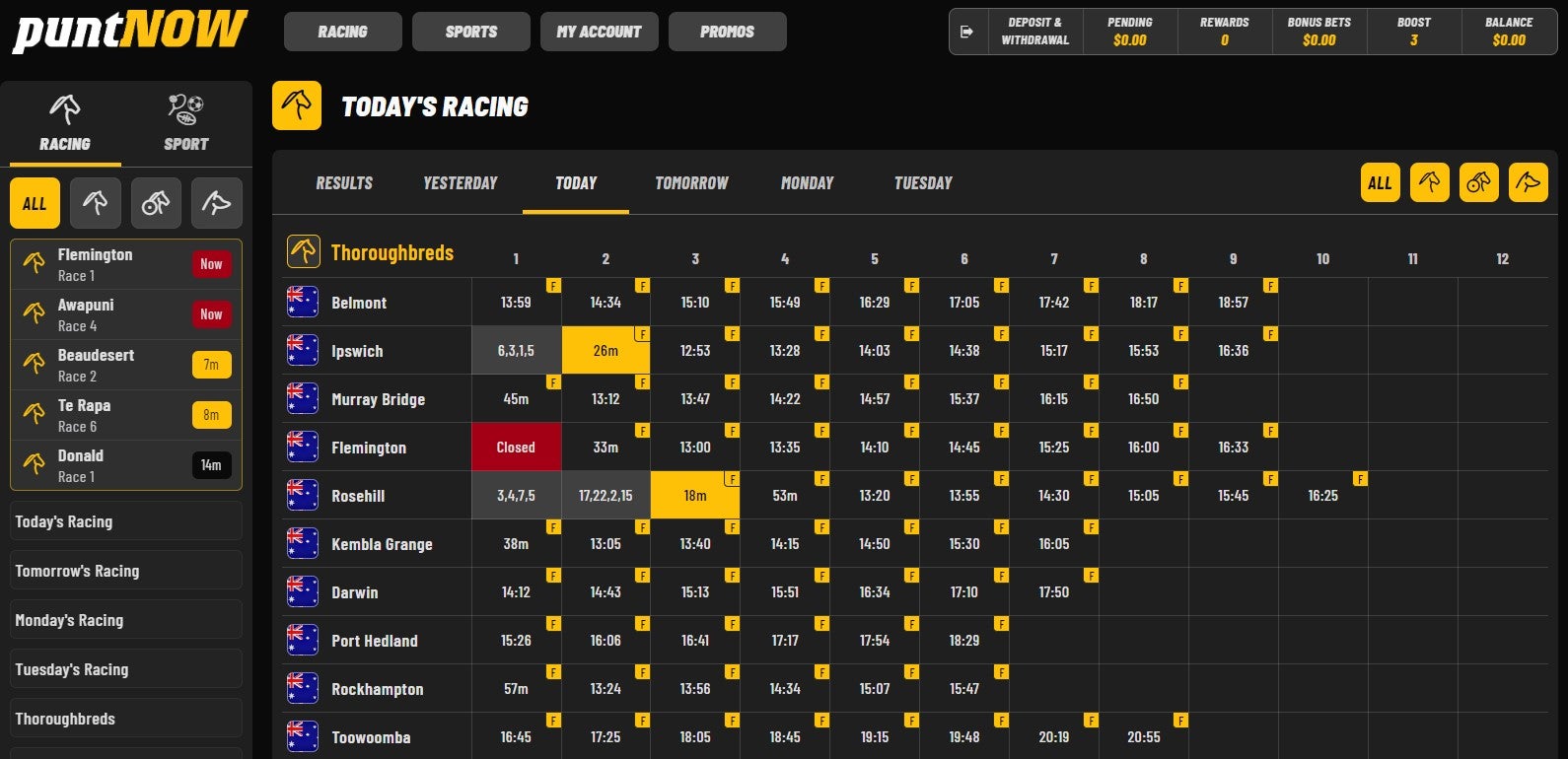The height and width of the screenshot is (759, 1568).
Task: Click the Rosehill row flag icon
Action: pyautogui.click(x=303, y=495)
